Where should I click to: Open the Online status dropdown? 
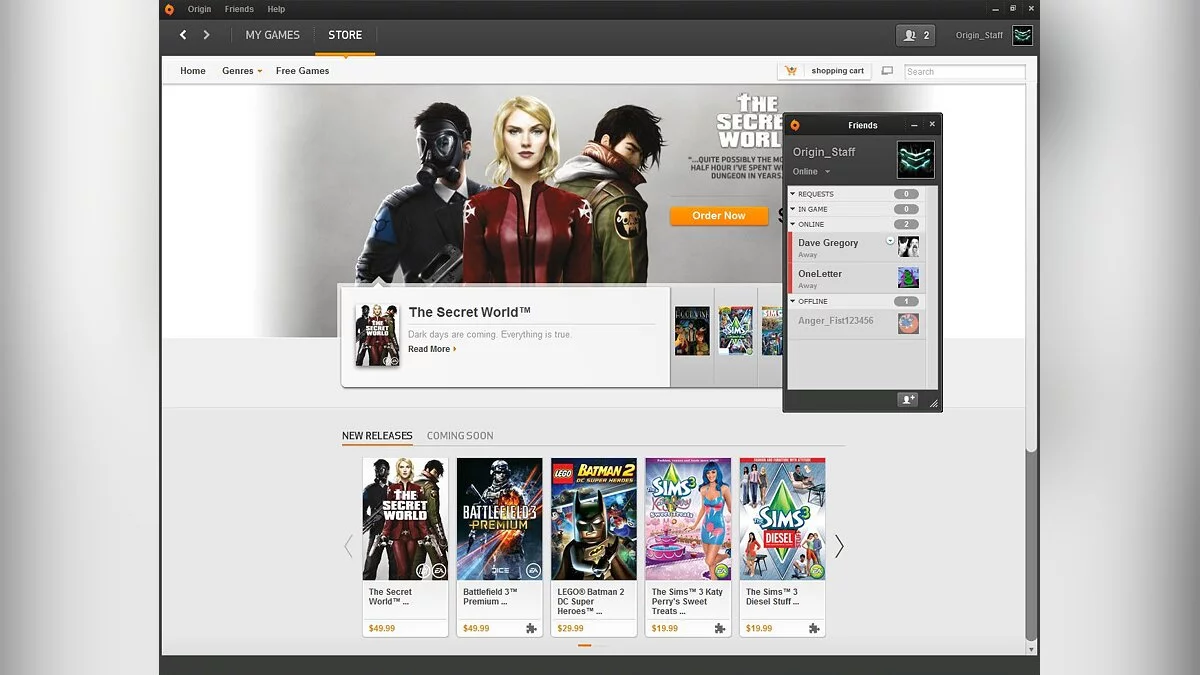click(811, 171)
